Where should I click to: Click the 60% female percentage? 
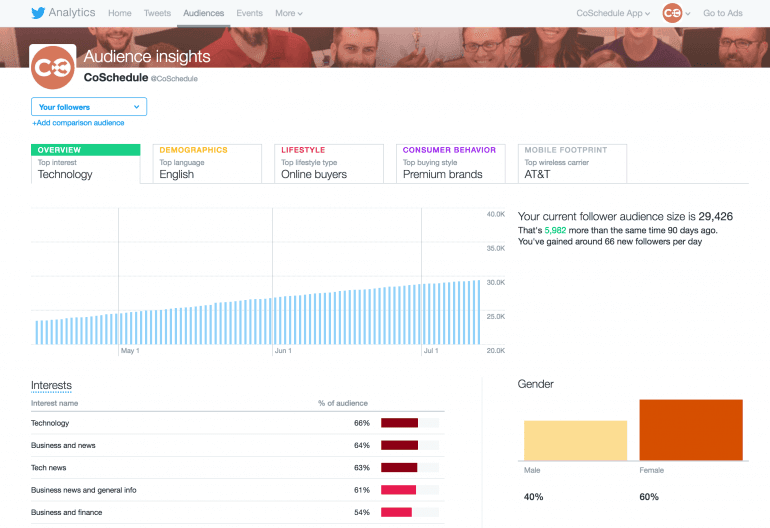click(649, 497)
